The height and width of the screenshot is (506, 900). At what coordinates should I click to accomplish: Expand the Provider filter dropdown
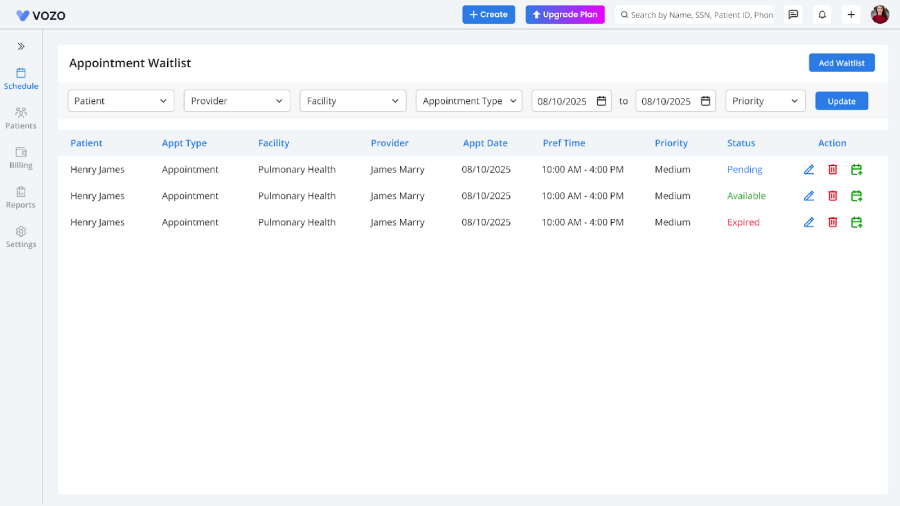(237, 101)
